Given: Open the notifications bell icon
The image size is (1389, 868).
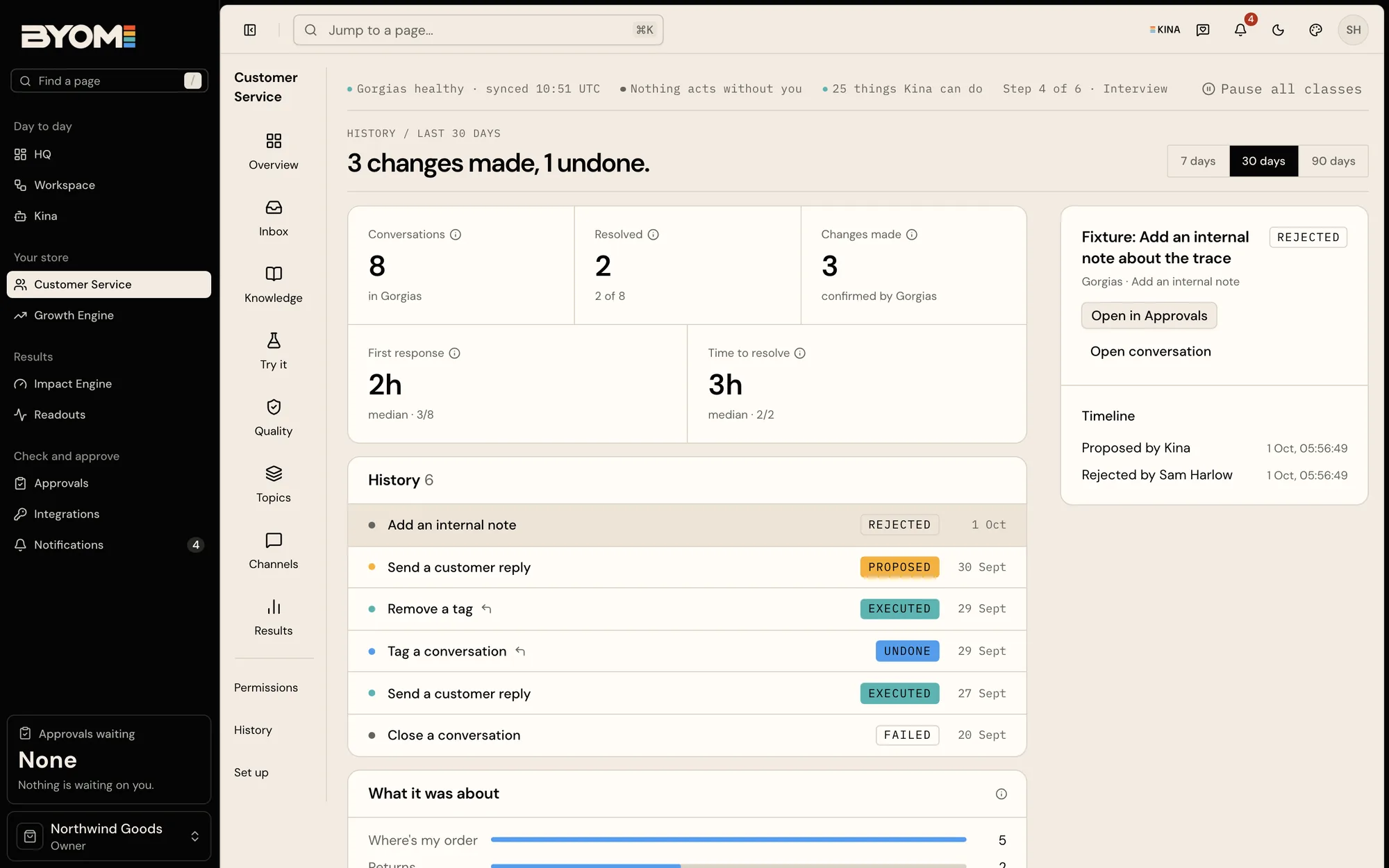Looking at the screenshot, I should coord(1240,30).
